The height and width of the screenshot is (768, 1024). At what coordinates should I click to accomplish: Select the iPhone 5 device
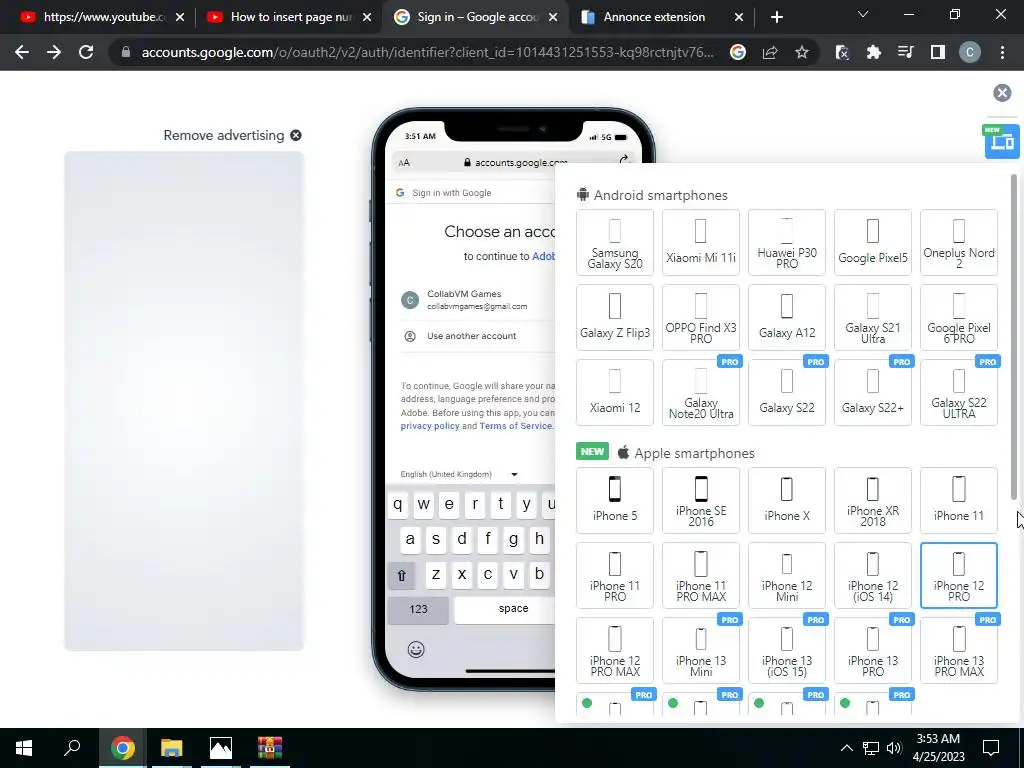click(x=615, y=500)
